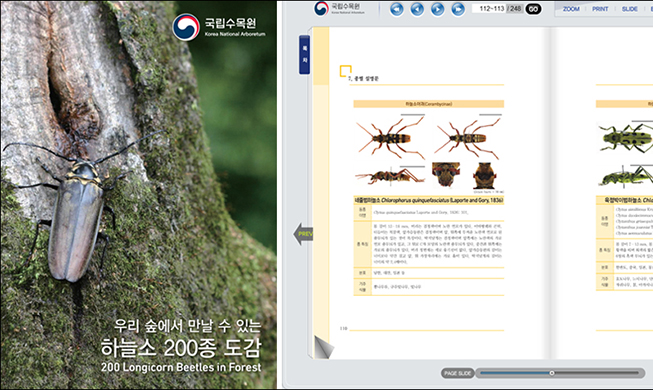Viewport: 653px width, 390px height.
Task: Go to the first page with the rewind button
Action: pyautogui.click(x=397, y=9)
